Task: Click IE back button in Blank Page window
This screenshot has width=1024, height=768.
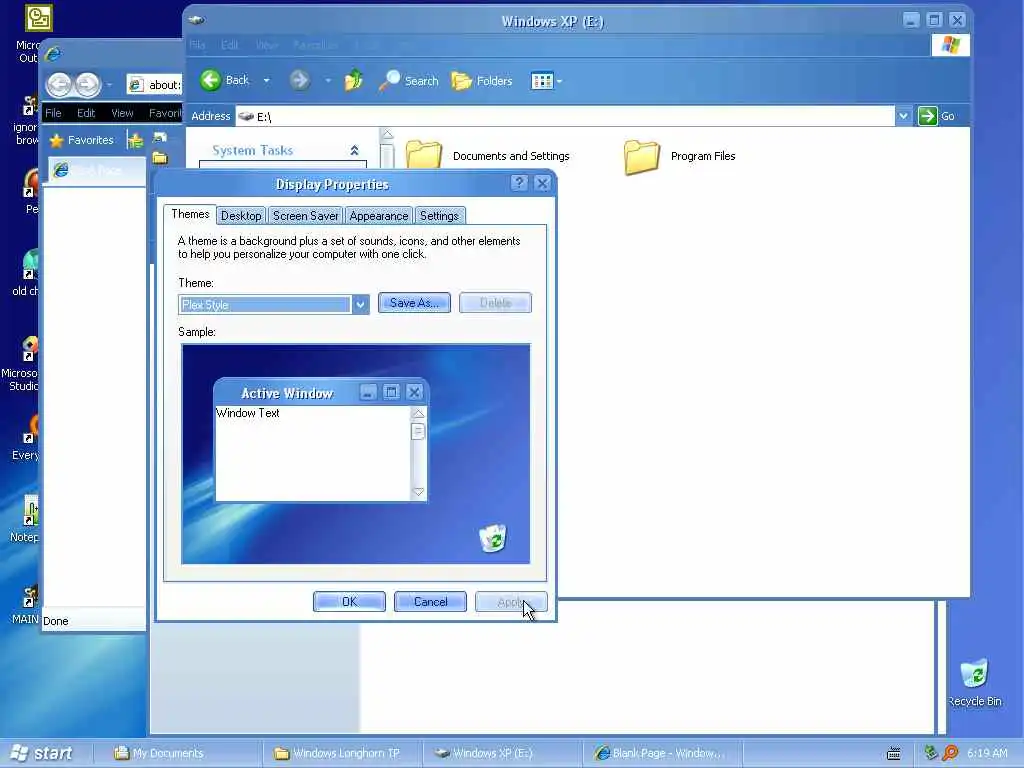Action: coord(59,84)
